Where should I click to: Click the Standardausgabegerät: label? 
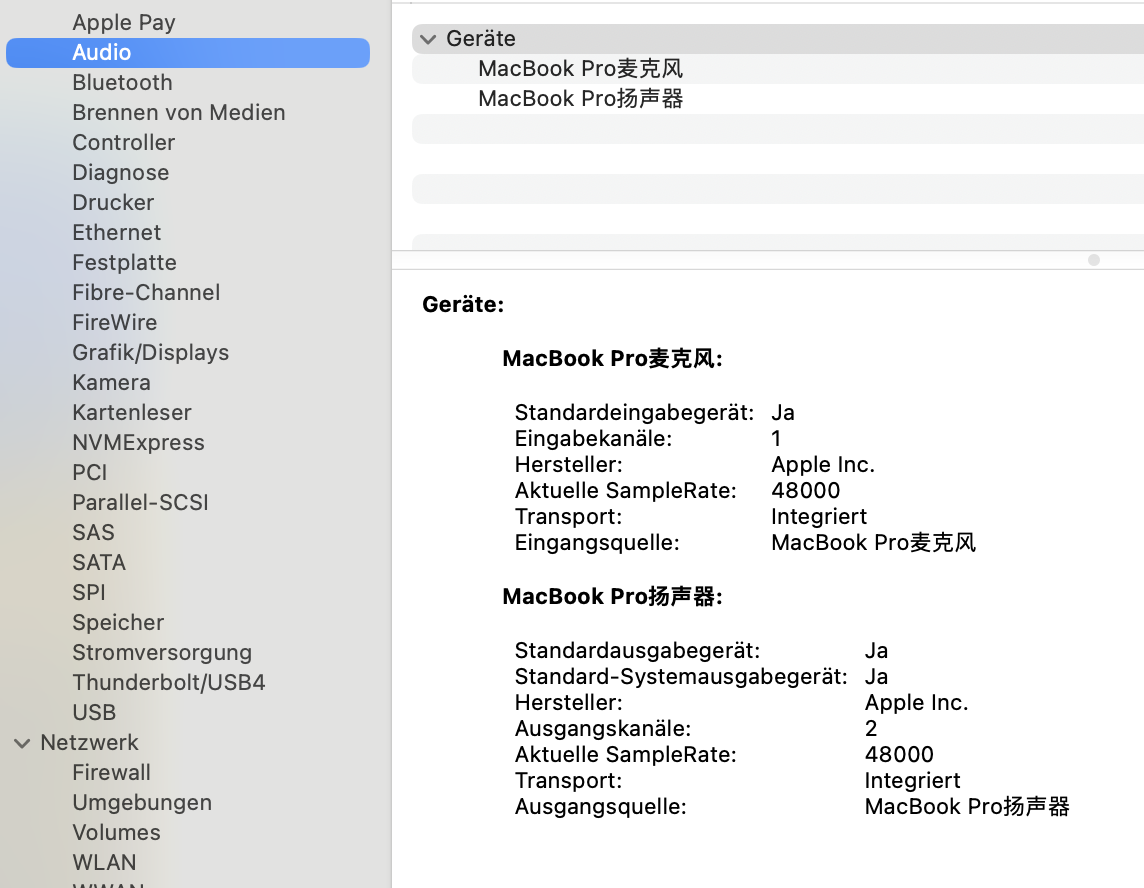(x=638, y=651)
